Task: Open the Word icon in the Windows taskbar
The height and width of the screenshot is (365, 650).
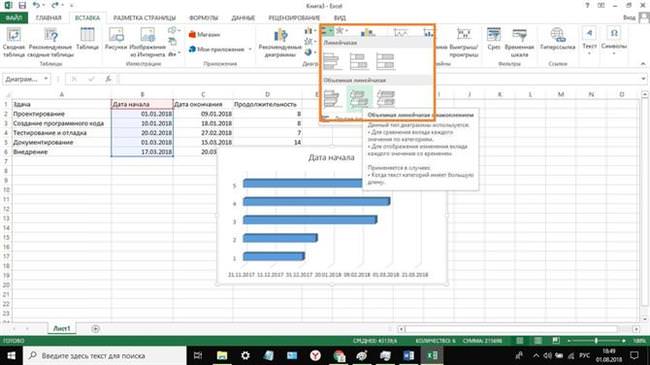Action: click(408, 355)
